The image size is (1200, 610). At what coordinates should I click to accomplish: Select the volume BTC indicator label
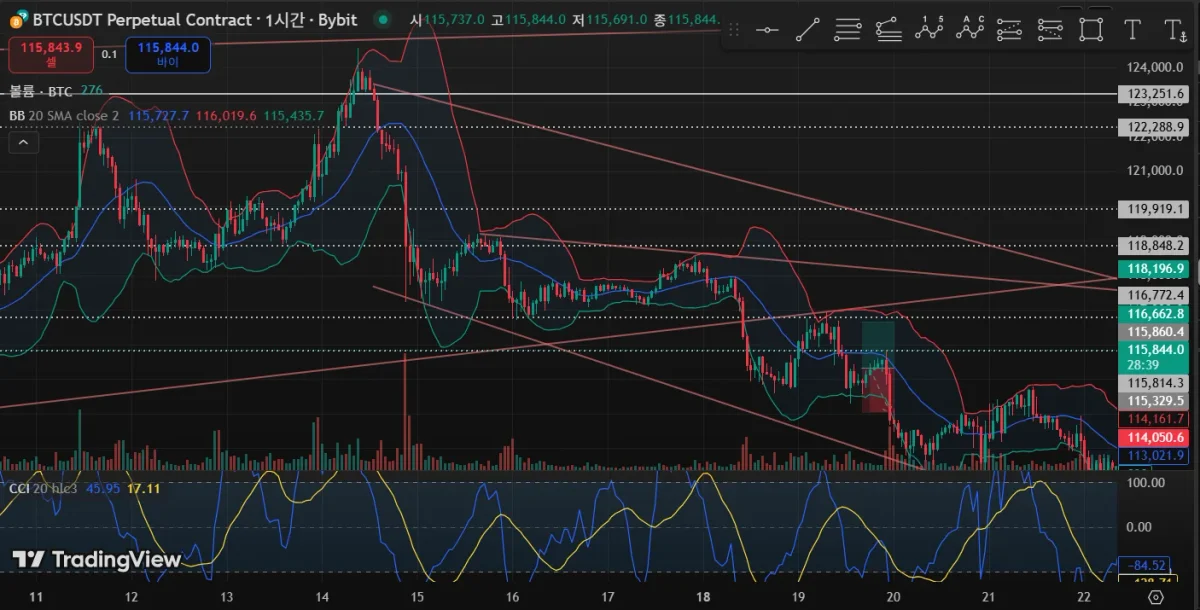tap(41, 91)
